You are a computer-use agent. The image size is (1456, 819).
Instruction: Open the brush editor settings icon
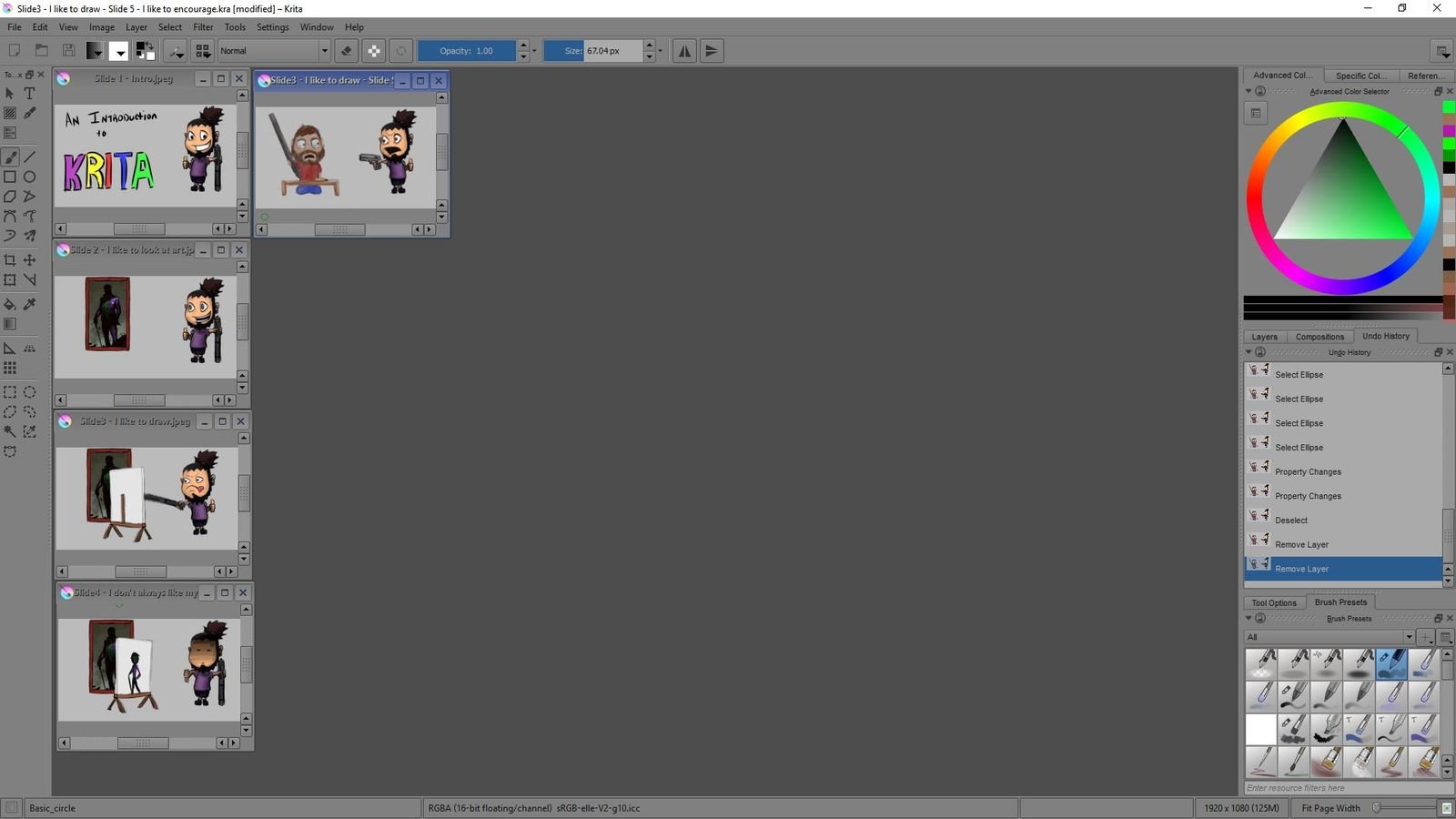click(x=177, y=51)
